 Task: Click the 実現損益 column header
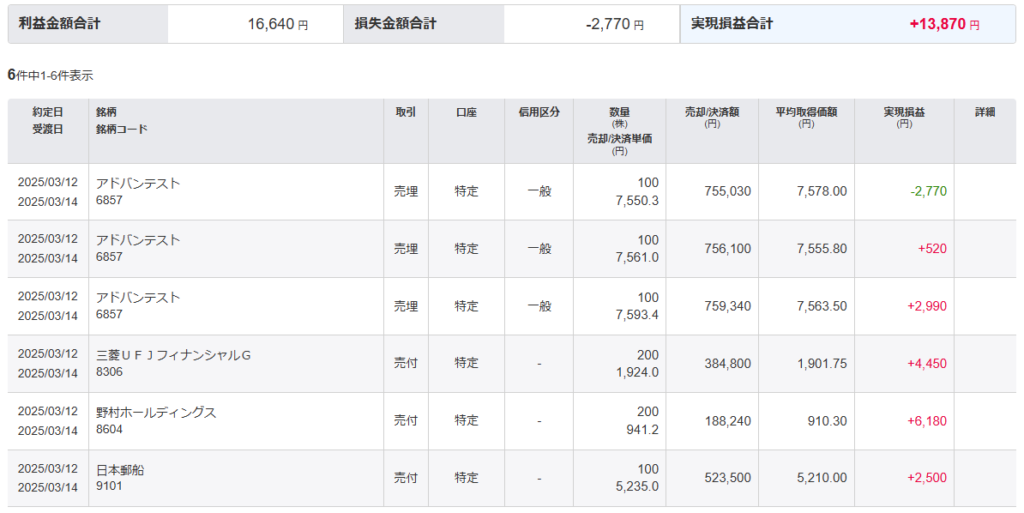pyautogui.click(x=904, y=117)
